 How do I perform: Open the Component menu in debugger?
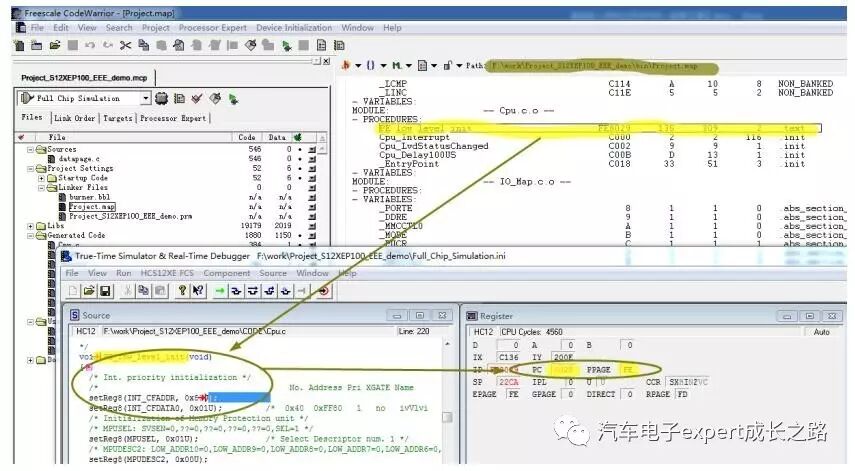[227, 273]
